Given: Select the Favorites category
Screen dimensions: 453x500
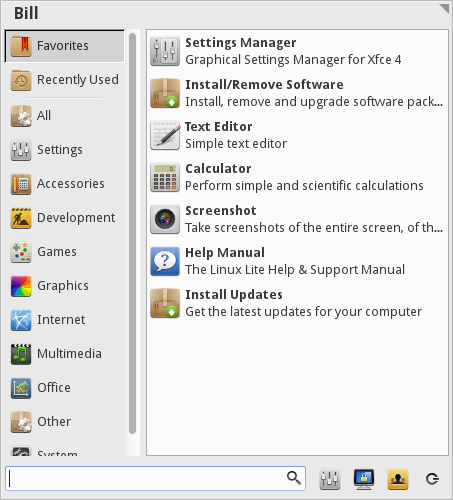Looking at the screenshot, I should [65, 46].
